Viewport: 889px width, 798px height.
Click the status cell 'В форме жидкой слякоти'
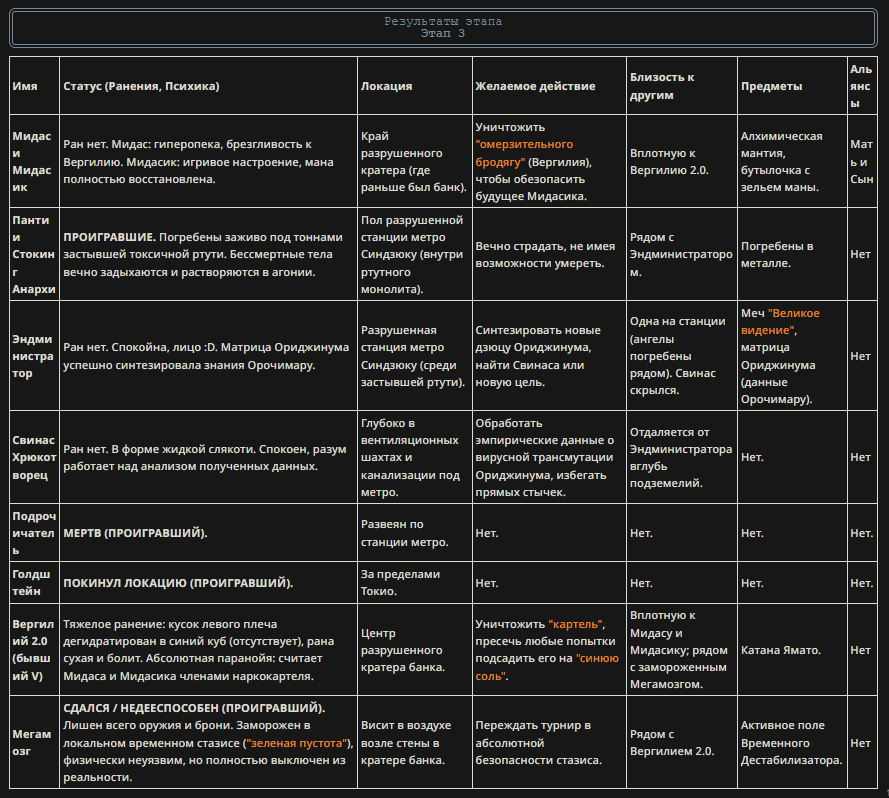pyautogui.click(x=208, y=457)
